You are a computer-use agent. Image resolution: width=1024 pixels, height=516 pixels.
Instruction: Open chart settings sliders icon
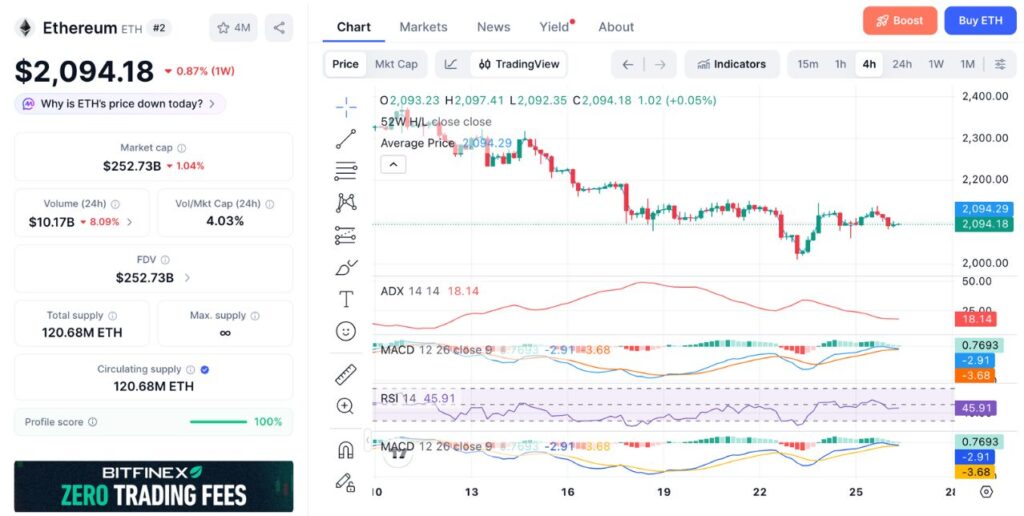pyautogui.click(x=1000, y=64)
